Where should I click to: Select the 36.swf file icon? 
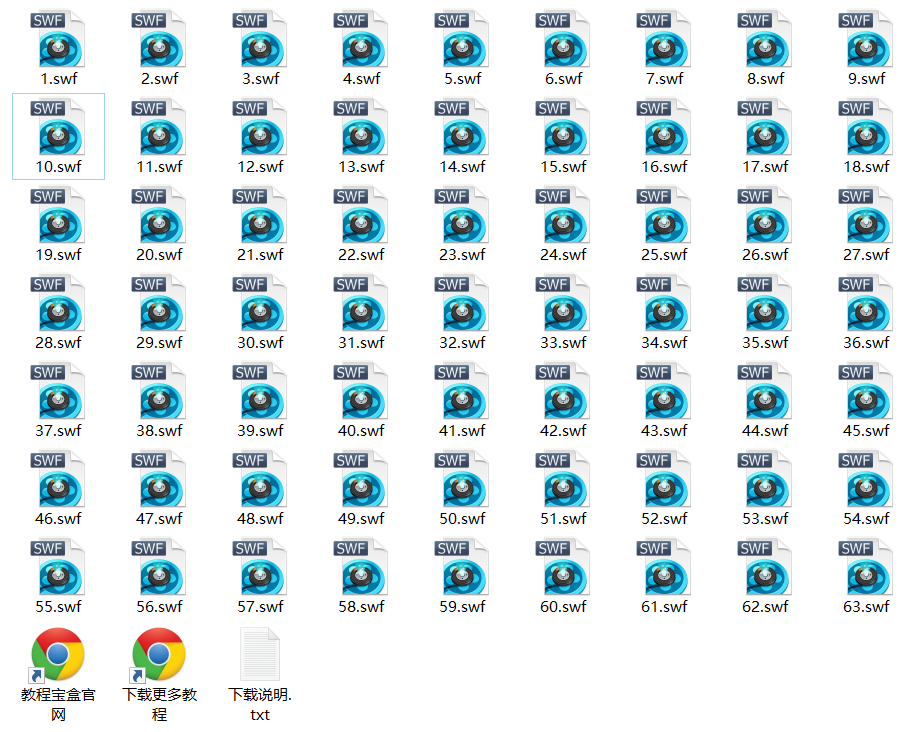pos(866,302)
